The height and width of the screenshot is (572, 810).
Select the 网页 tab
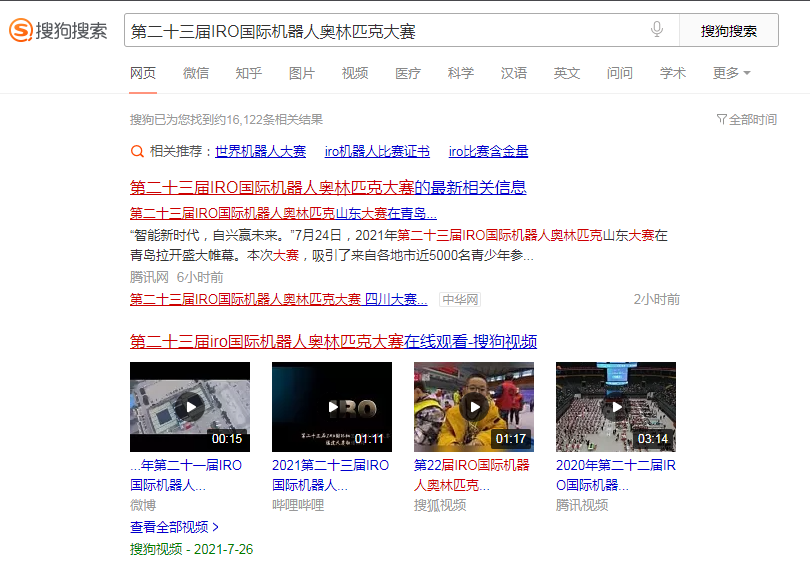click(143, 73)
